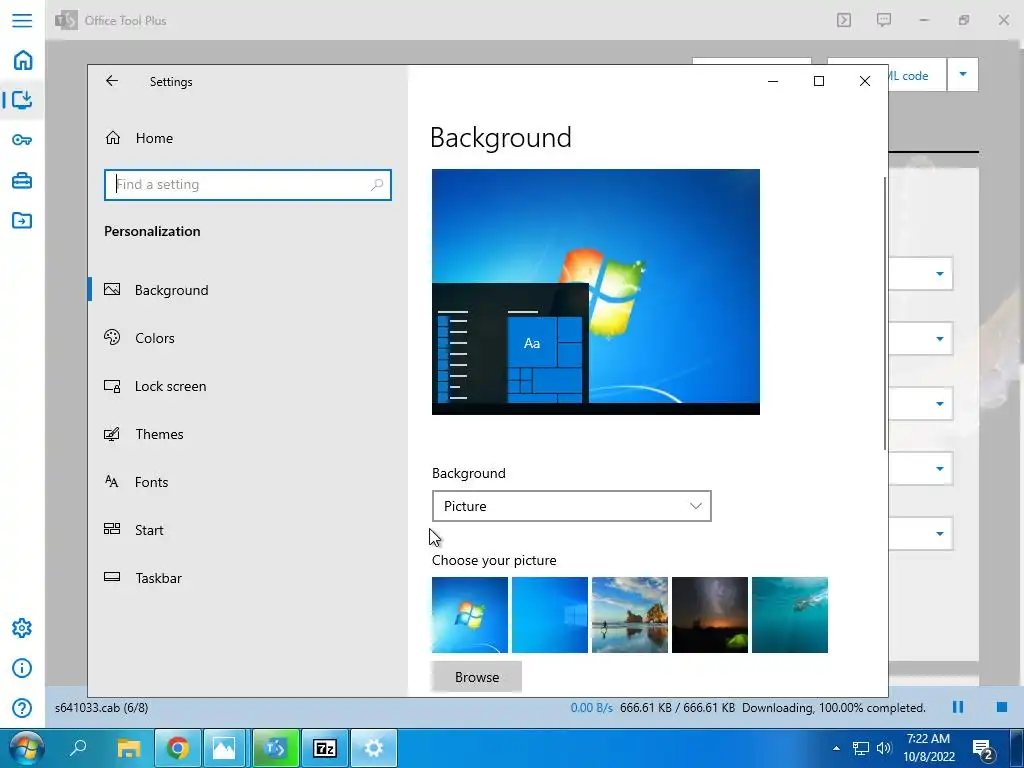This screenshot has height=768, width=1024.
Task: Expand the XML code split-button arrow
Action: [x=963, y=74]
